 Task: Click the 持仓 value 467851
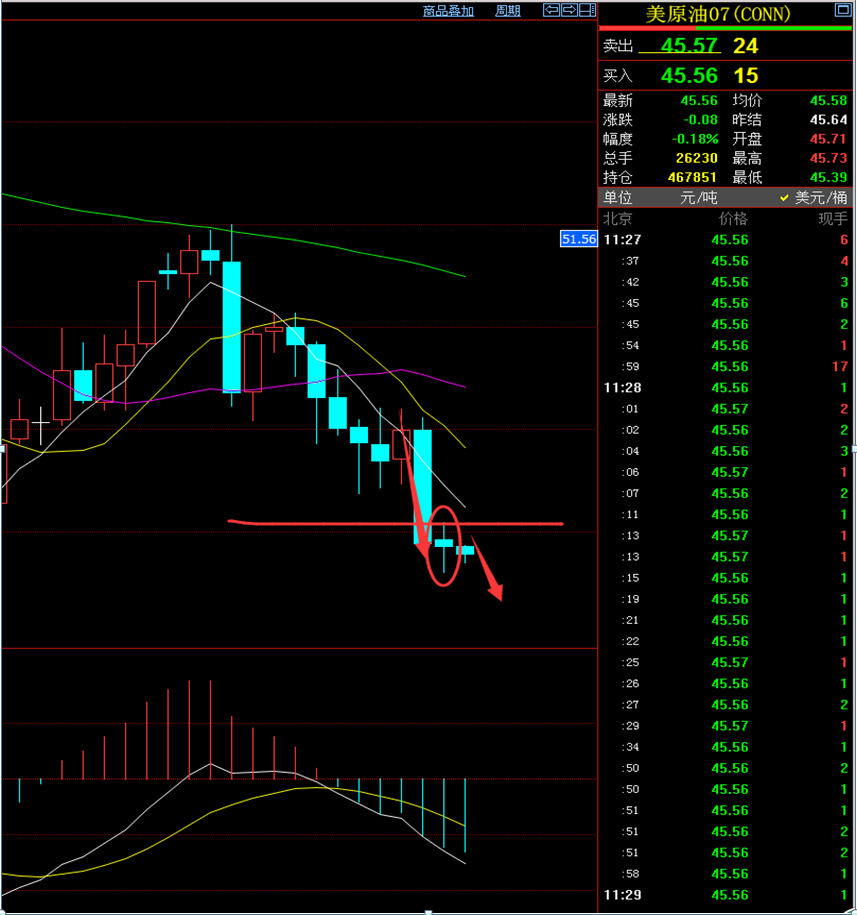tap(692, 177)
